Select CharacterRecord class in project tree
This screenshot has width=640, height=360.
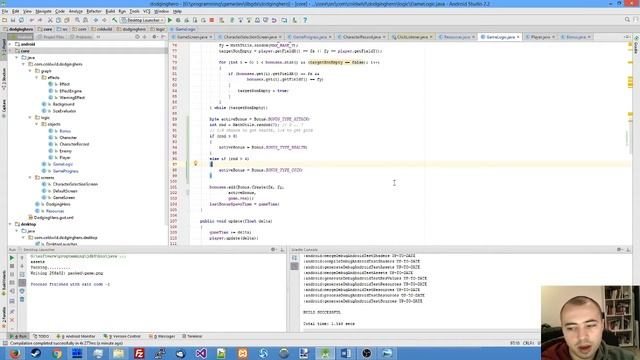click(x=74, y=144)
